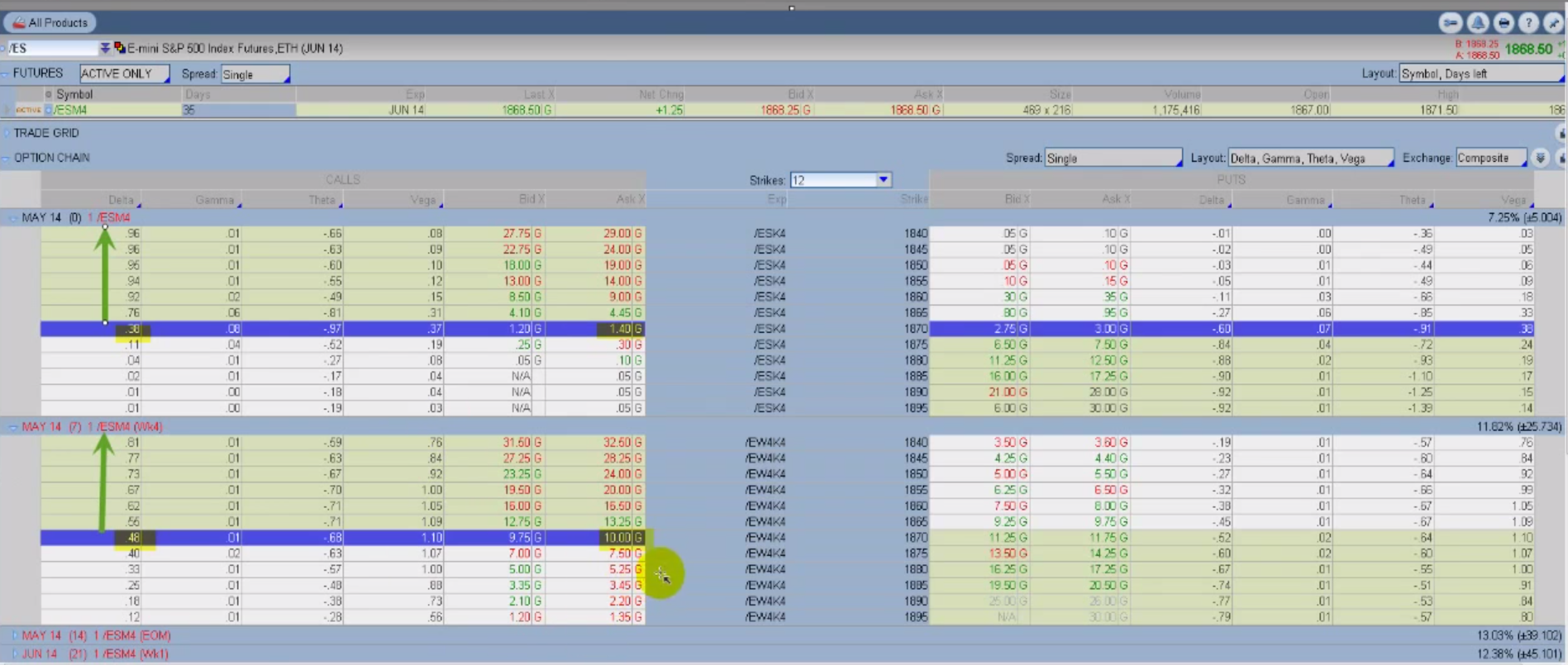Click the CALLS Delta column header

coord(122,200)
